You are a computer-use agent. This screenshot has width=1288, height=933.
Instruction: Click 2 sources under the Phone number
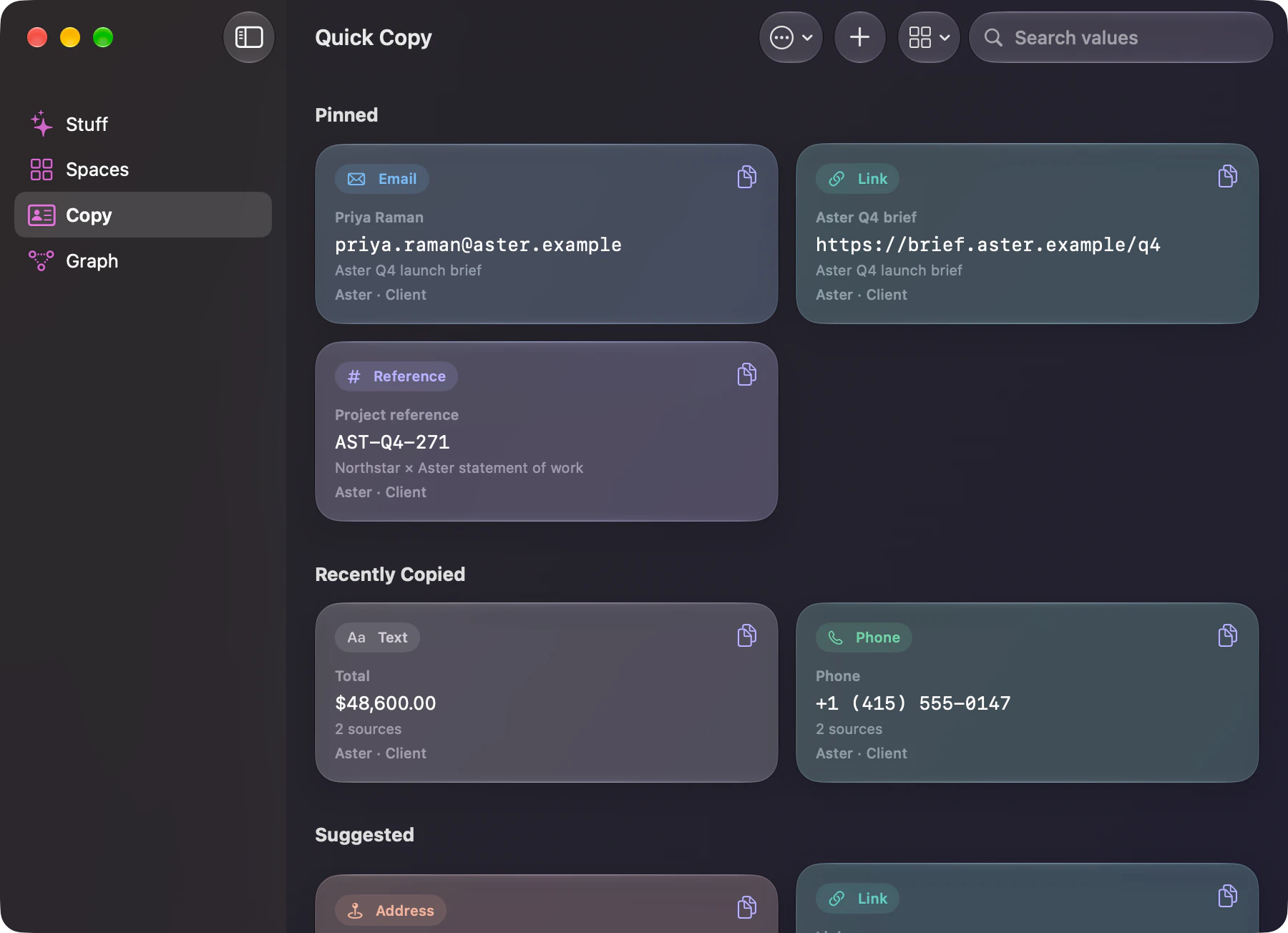849,729
